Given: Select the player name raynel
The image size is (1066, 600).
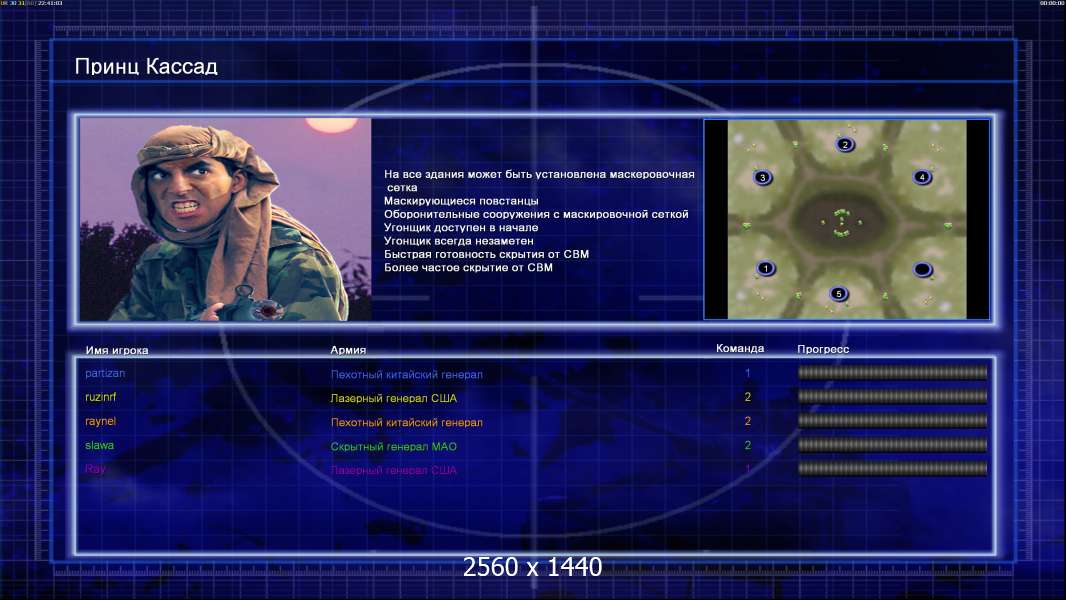Looking at the screenshot, I should pyautogui.click(x=101, y=421).
